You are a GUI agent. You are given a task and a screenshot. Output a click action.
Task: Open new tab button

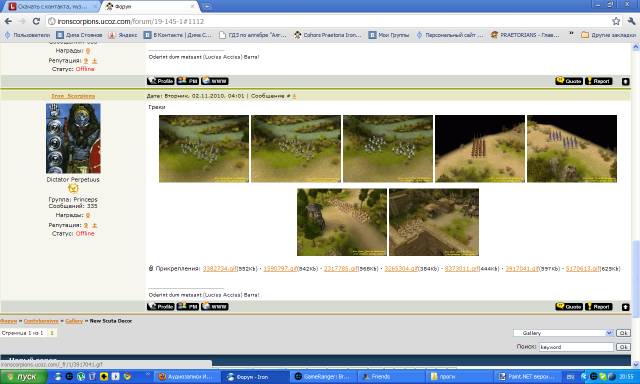tap(207, 7)
